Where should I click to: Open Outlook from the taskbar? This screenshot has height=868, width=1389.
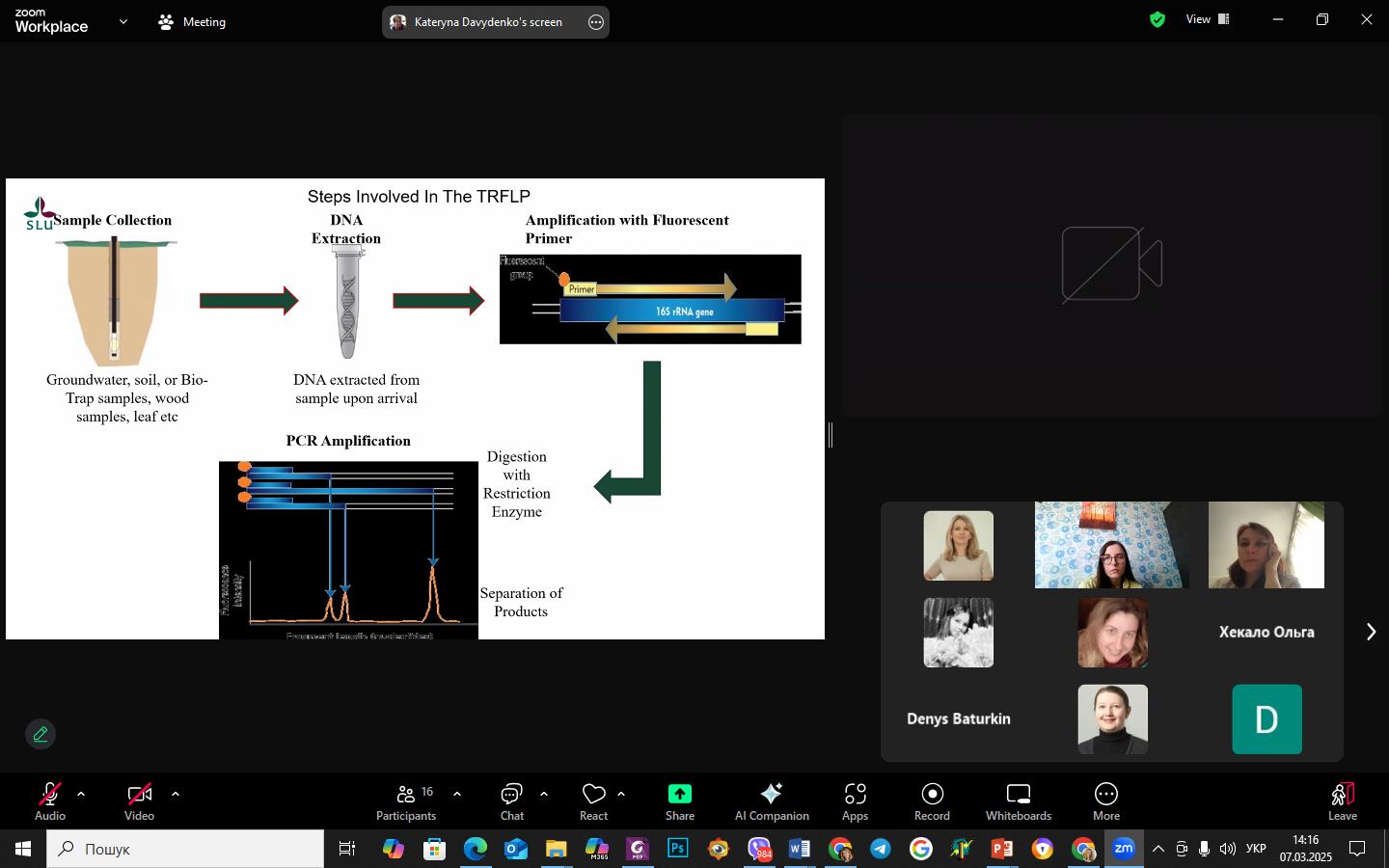[x=515, y=849]
